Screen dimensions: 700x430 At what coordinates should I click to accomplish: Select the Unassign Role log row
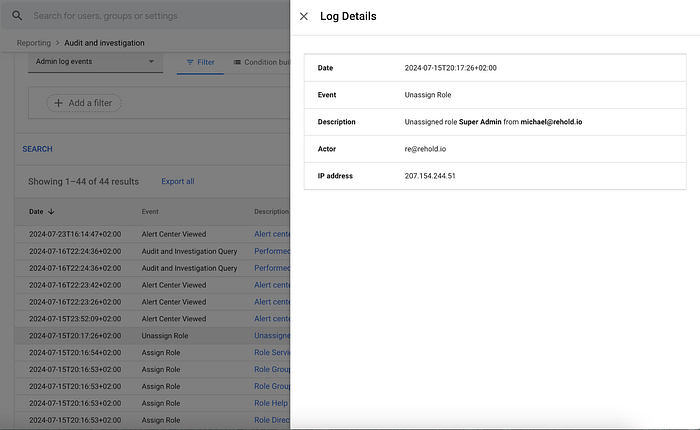[152, 336]
